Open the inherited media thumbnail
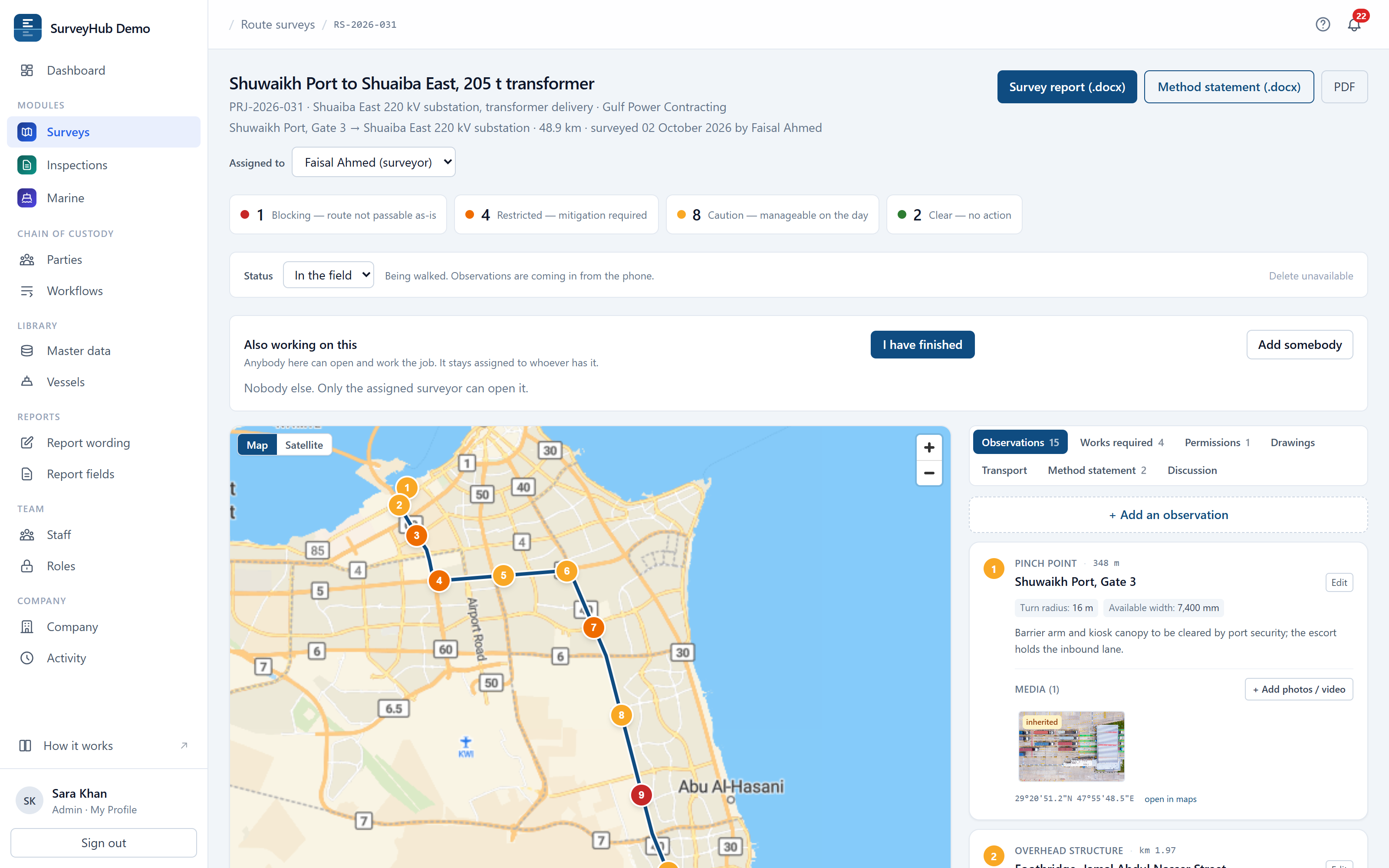 click(x=1071, y=746)
